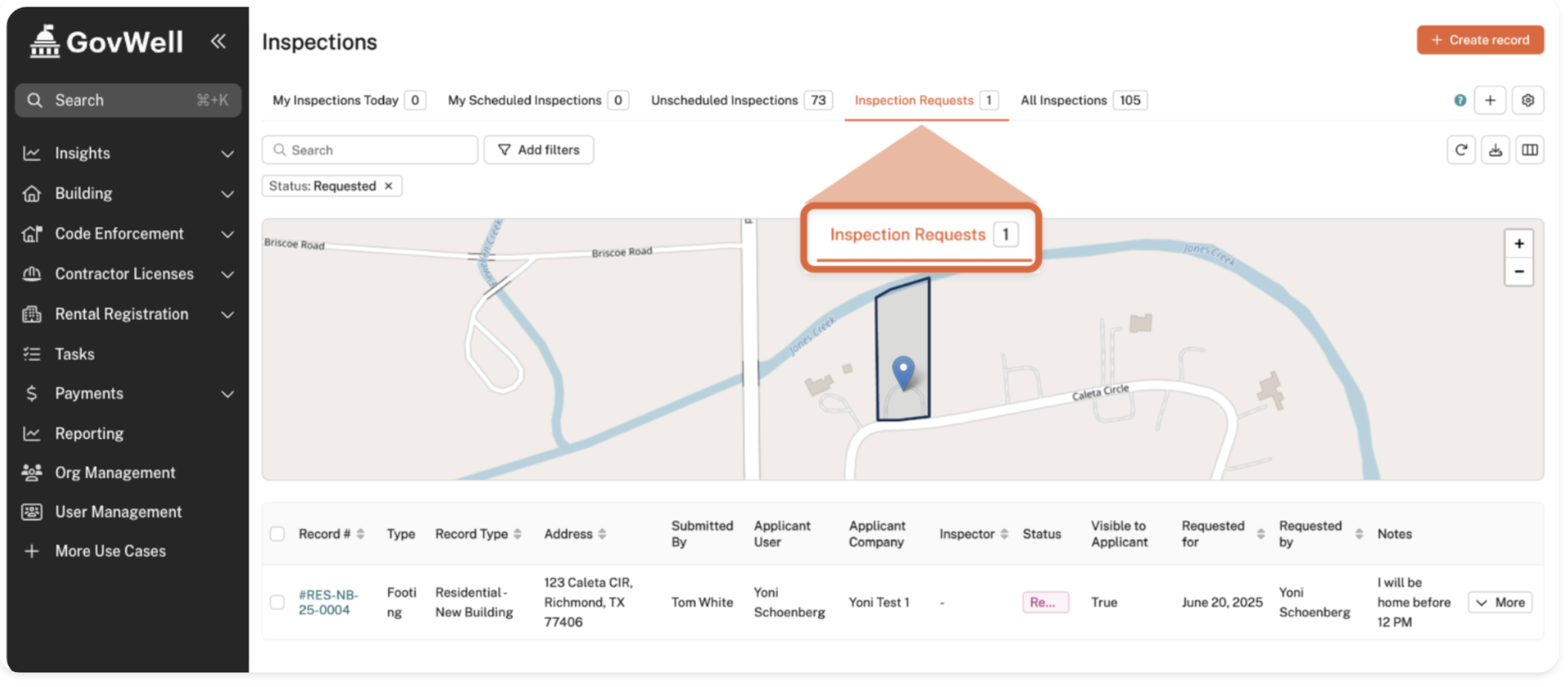Click the Create record button
Screen dimensions: 1568x687
click(x=1479, y=40)
